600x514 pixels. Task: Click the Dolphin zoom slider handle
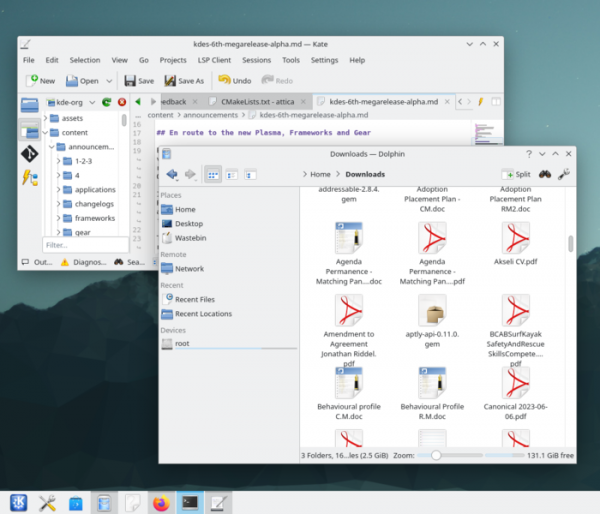click(x=435, y=455)
